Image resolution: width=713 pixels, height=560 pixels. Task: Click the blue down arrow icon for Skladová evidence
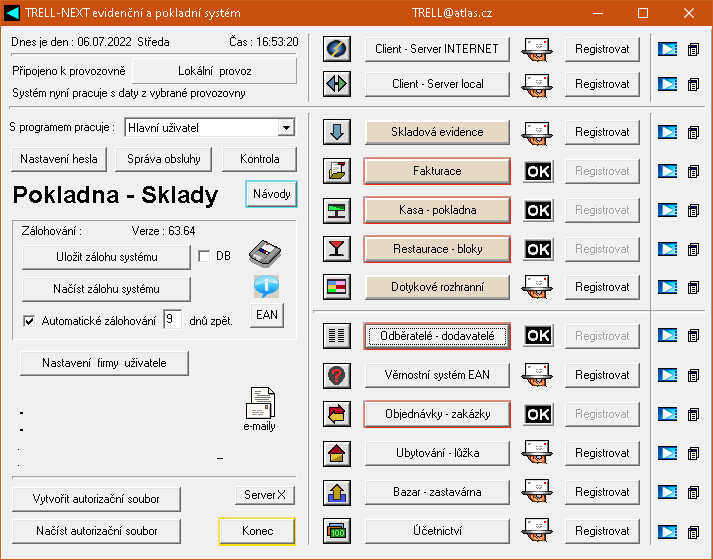336,132
